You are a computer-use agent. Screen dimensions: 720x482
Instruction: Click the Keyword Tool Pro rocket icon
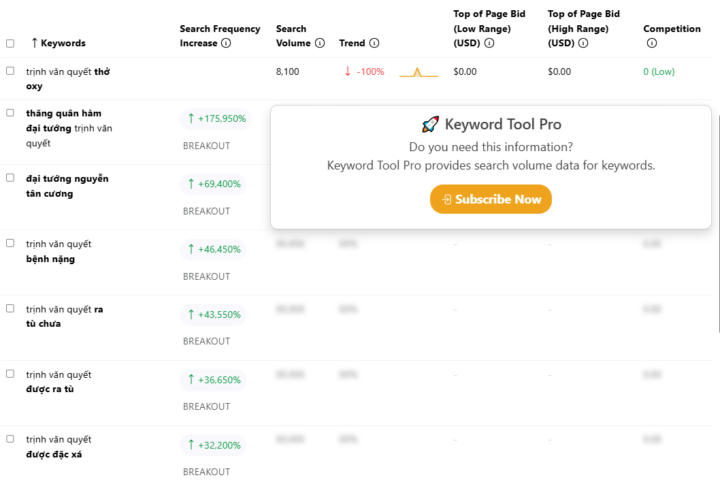pos(430,124)
